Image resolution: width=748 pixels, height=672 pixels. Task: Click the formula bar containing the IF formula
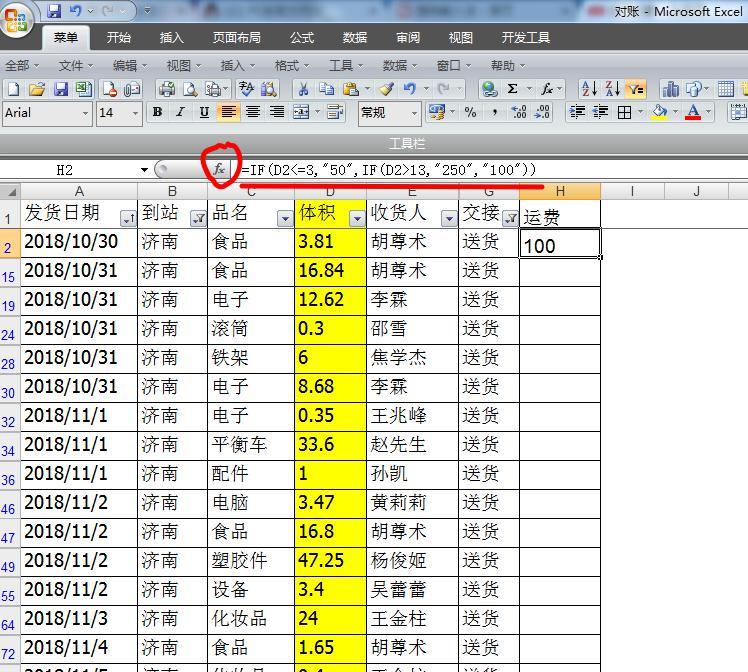493,170
